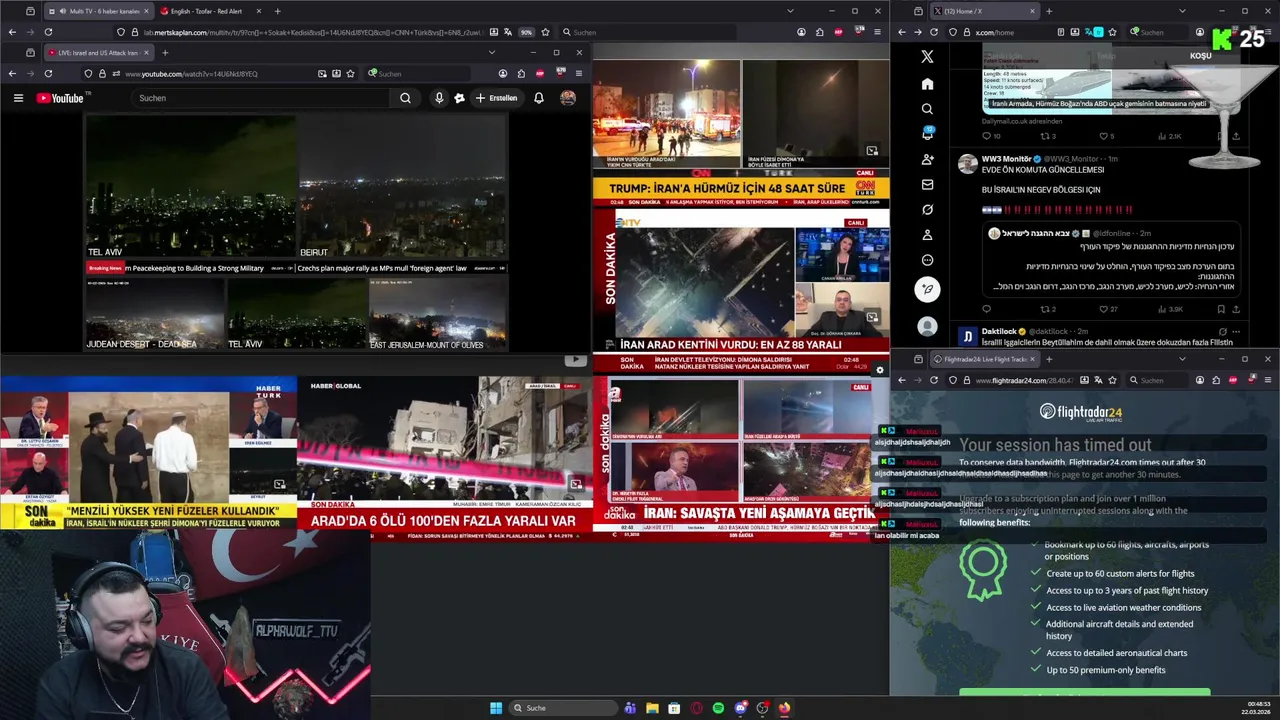Open X profile person icon in sidebar
Viewport: 1280px width, 720px height.
927,235
